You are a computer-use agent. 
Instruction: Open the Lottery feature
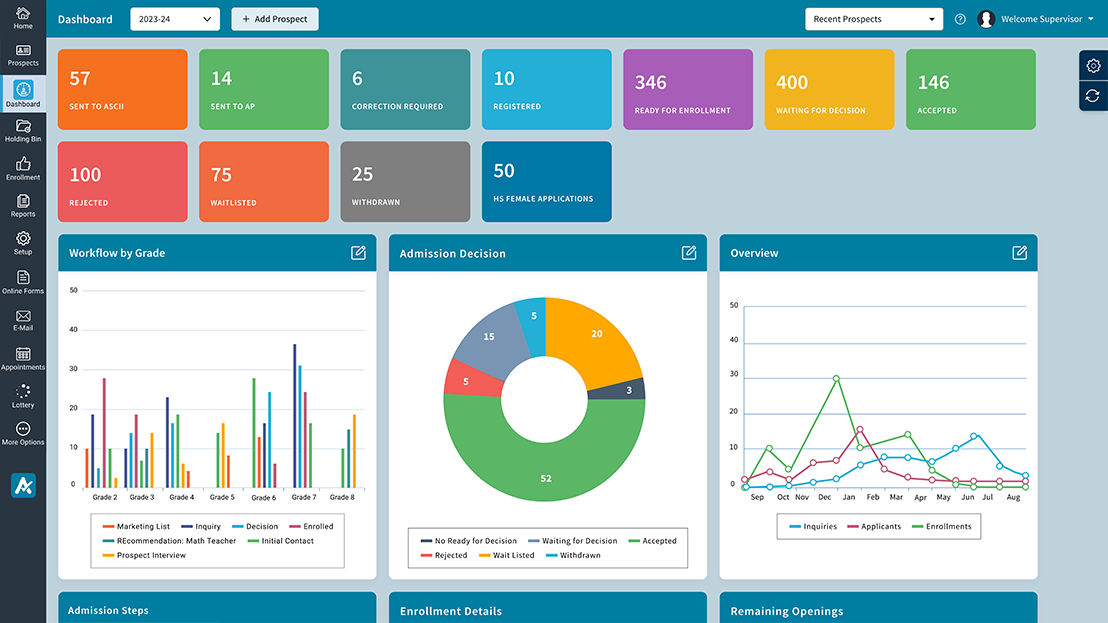coord(22,396)
